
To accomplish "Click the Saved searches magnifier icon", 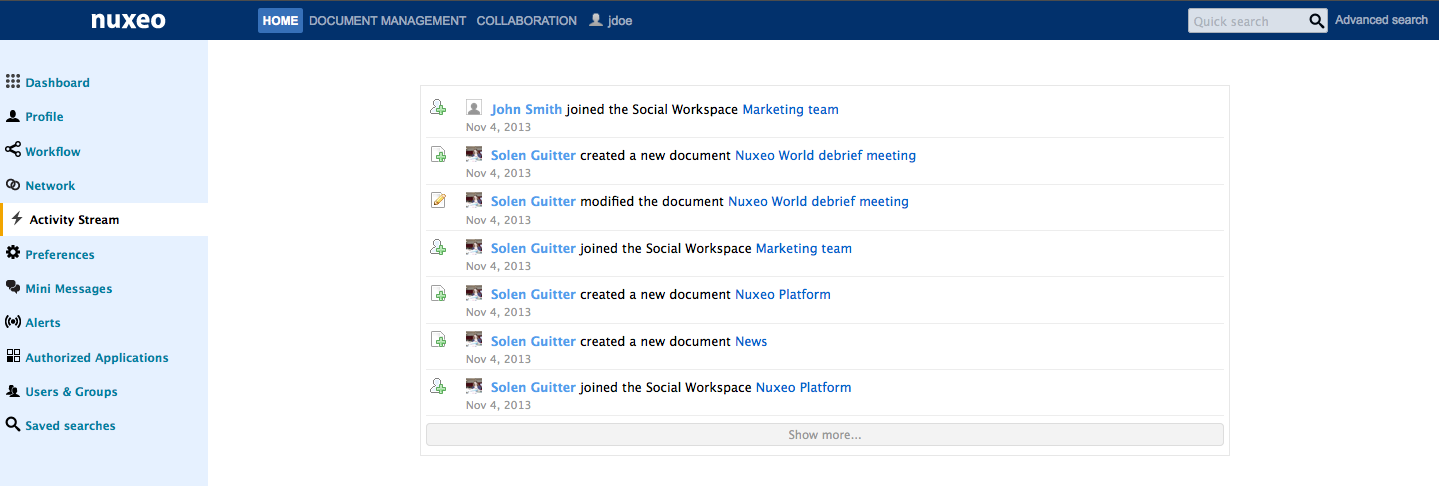I will [13, 425].
